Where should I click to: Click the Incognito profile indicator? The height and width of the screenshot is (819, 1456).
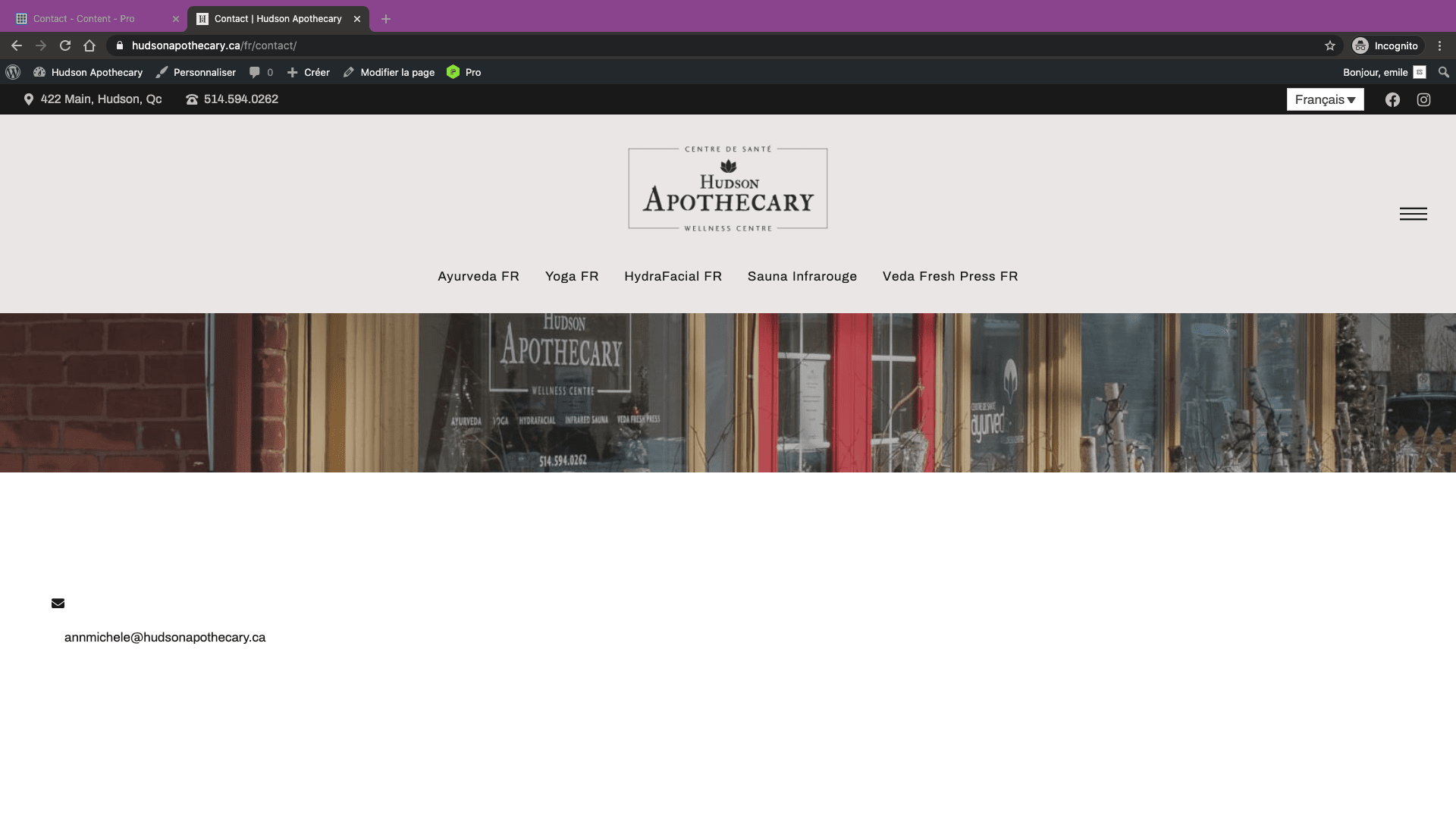point(1386,45)
